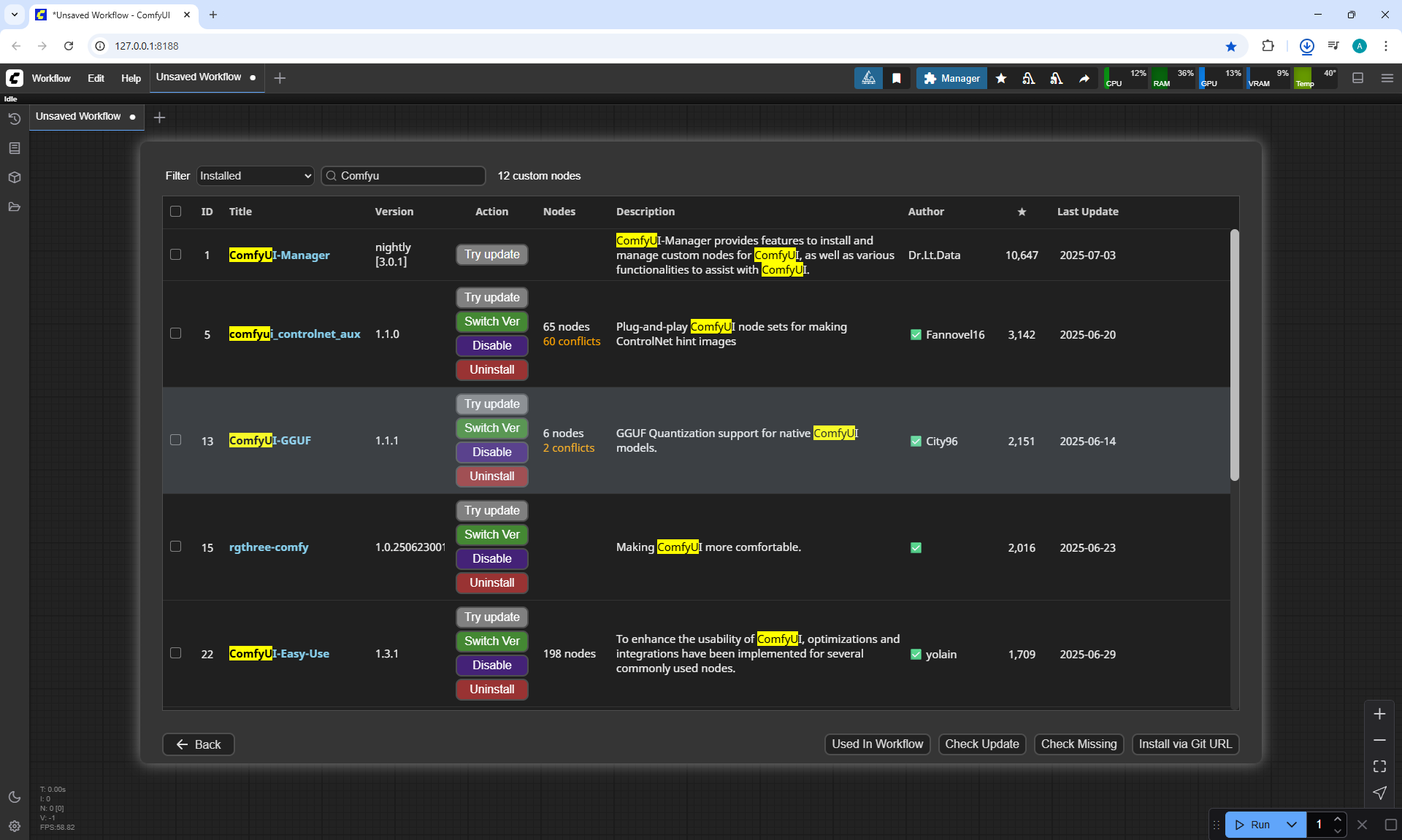The height and width of the screenshot is (840, 1402).
Task: Click the Check Update button
Action: [x=981, y=744]
